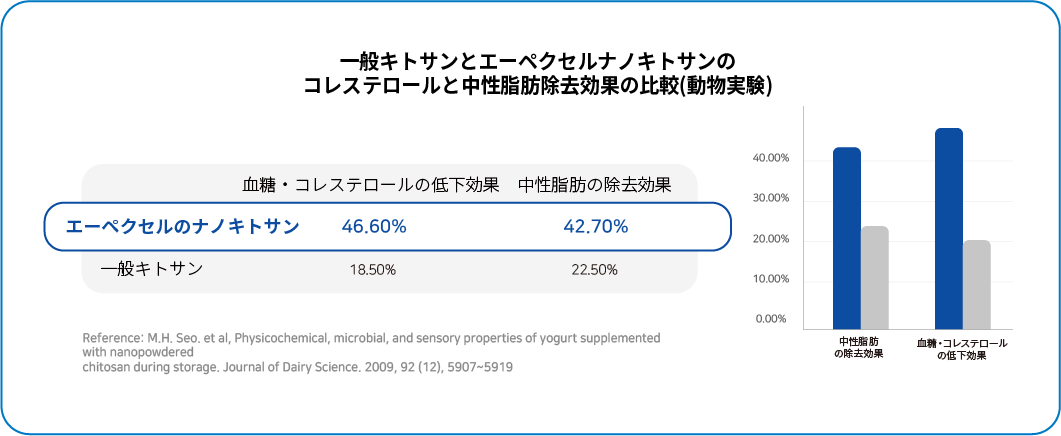This screenshot has height=436, width=1061.
Task: Select the 一般キトサン row label
Action: click(152, 269)
